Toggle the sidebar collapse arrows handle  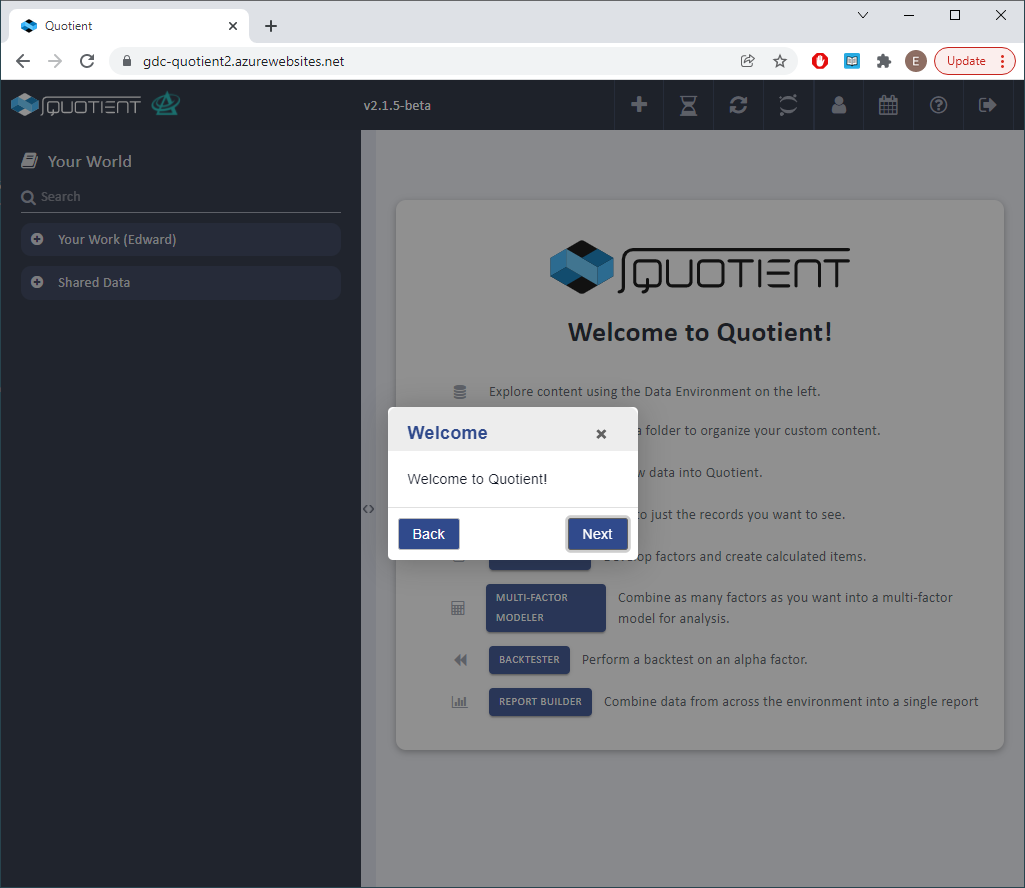click(369, 509)
